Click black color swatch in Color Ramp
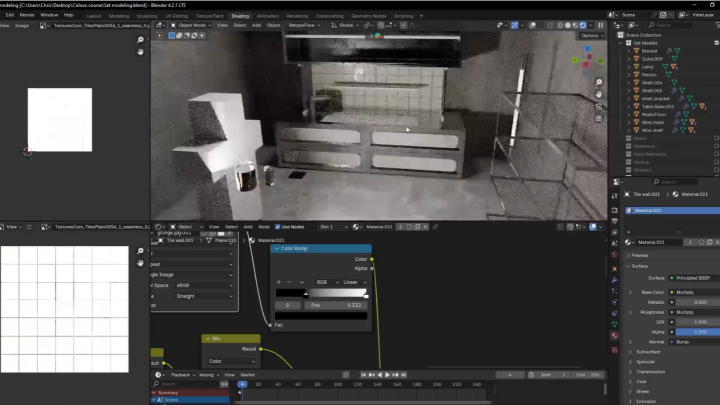 321,316
